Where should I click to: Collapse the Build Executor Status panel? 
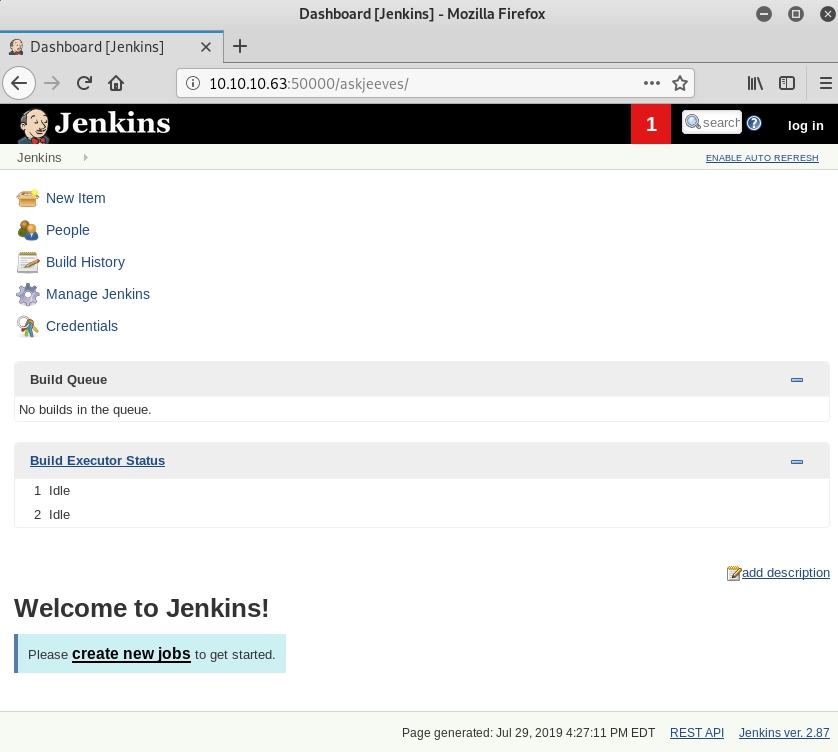tap(796, 462)
